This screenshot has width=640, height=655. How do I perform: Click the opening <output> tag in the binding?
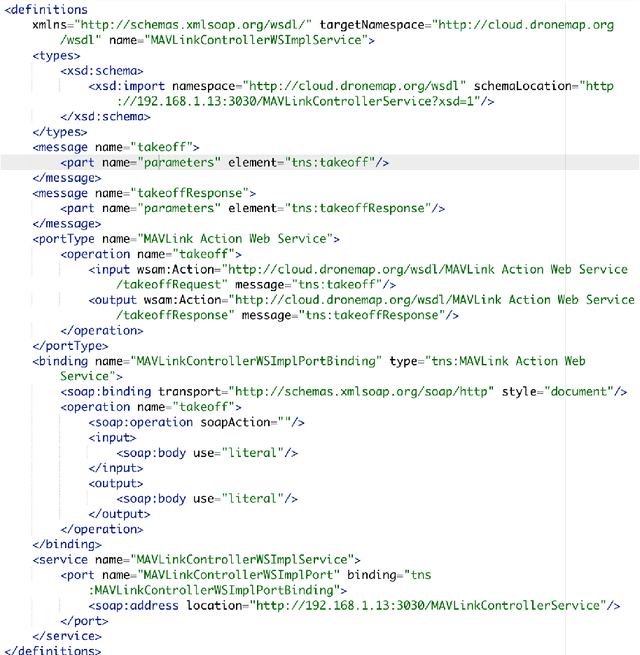[x=116, y=483]
